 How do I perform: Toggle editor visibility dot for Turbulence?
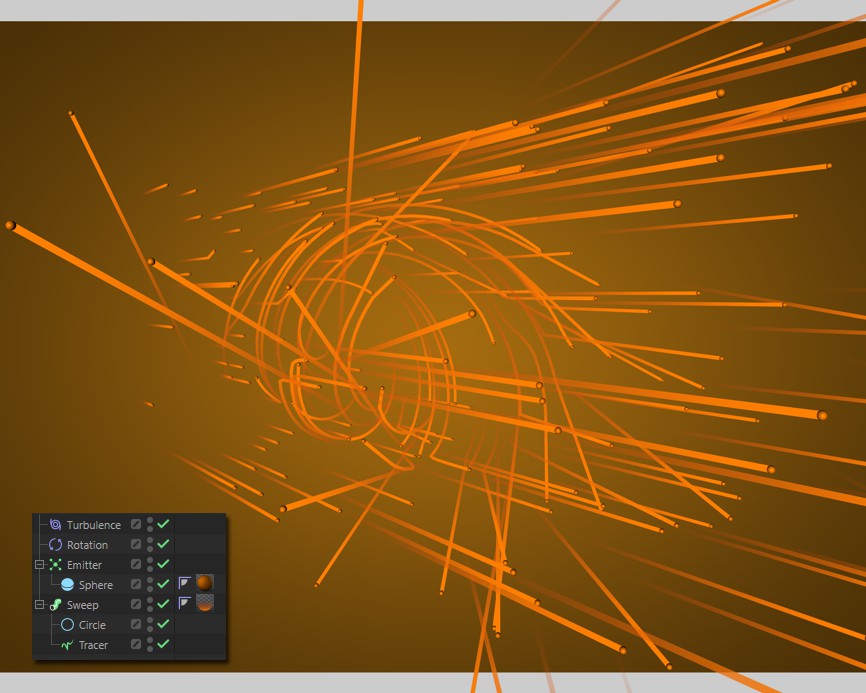[x=150, y=520]
